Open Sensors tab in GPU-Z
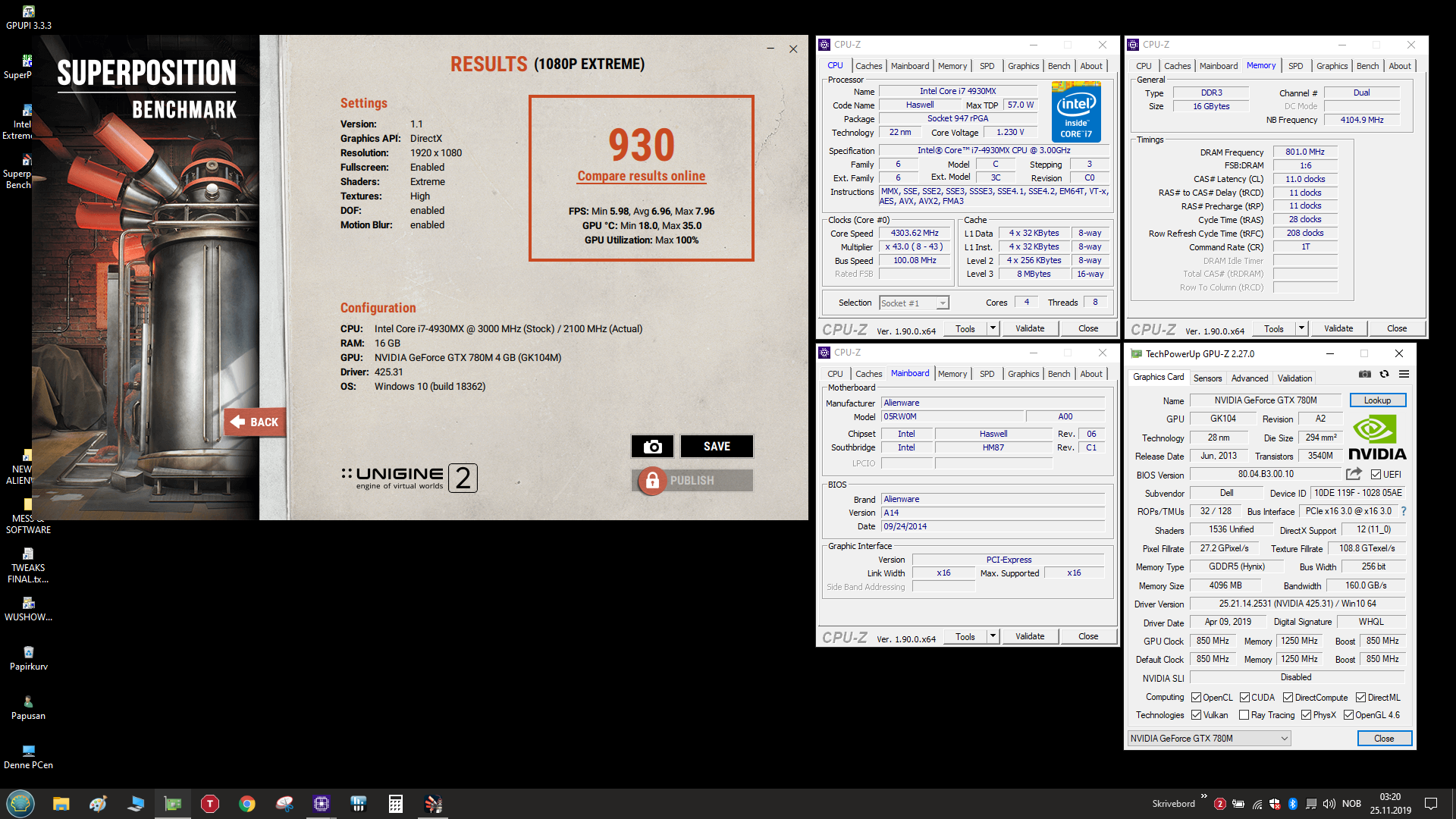Image resolution: width=1456 pixels, height=819 pixels. point(1207,378)
